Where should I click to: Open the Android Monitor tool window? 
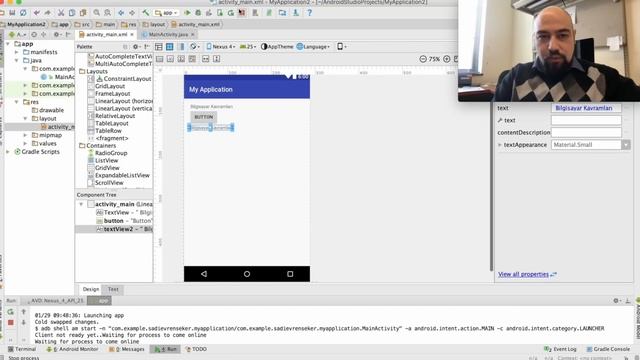pos(72,349)
